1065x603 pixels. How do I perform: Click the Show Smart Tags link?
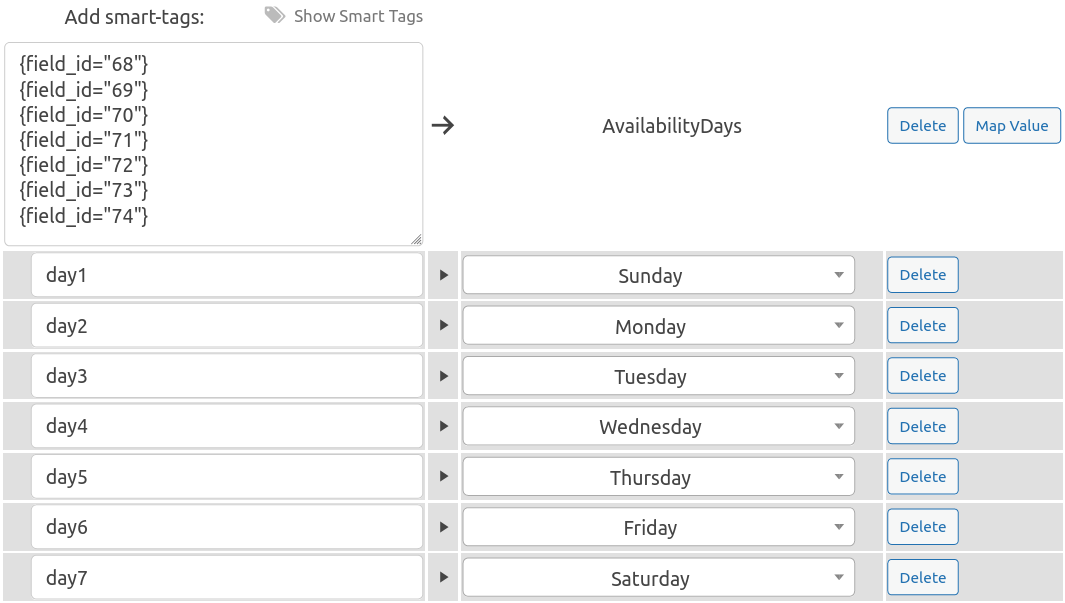358,16
